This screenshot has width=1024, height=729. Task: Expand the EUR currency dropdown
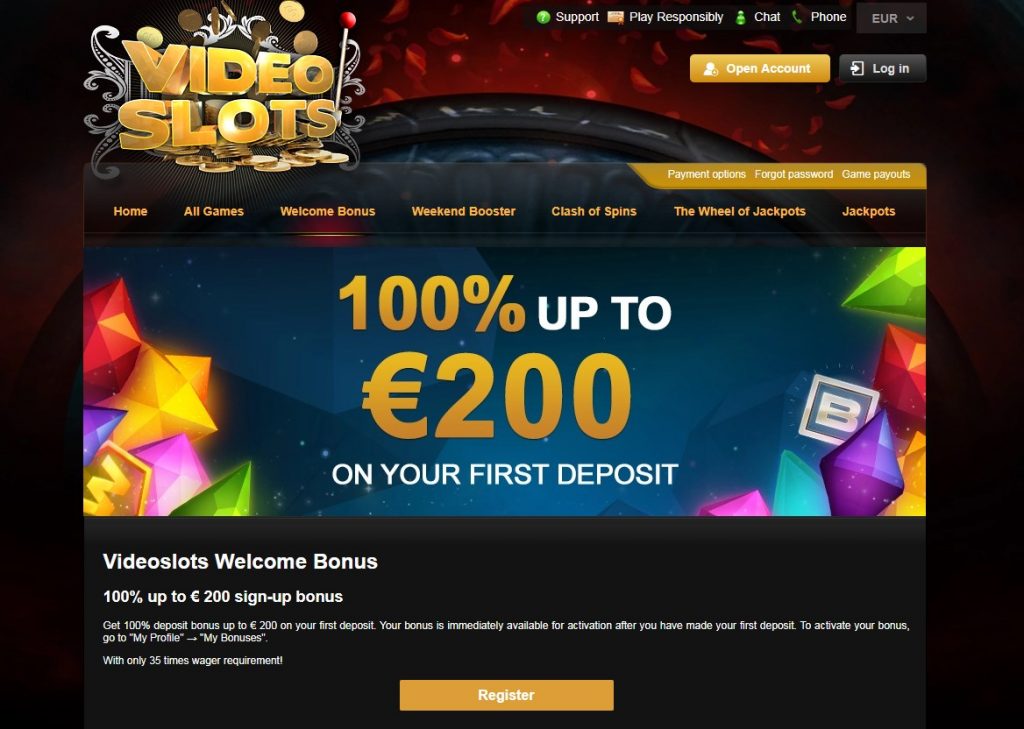click(x=891, y=18)
